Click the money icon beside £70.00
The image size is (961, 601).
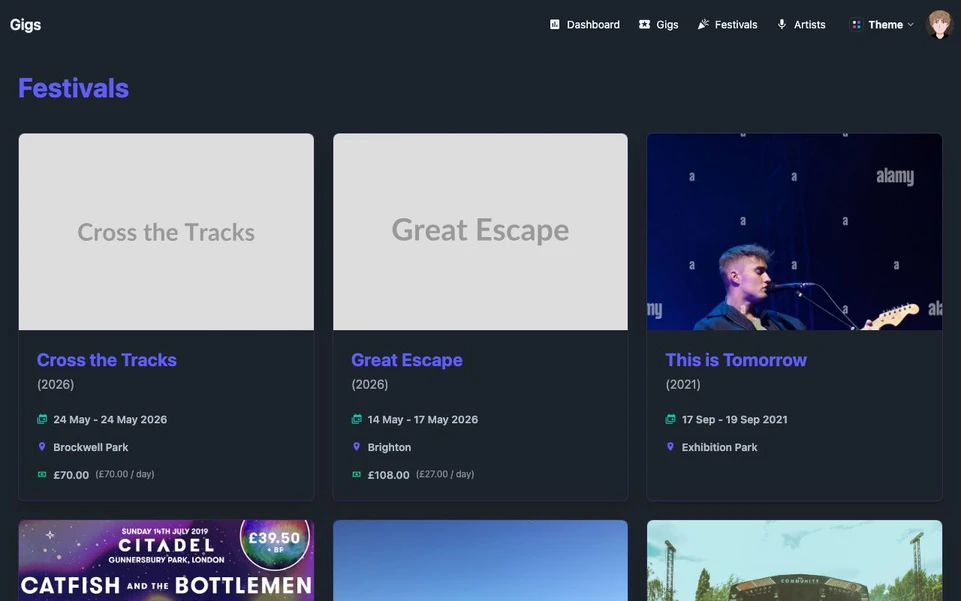pyautogui.click(x=42, y=474)
